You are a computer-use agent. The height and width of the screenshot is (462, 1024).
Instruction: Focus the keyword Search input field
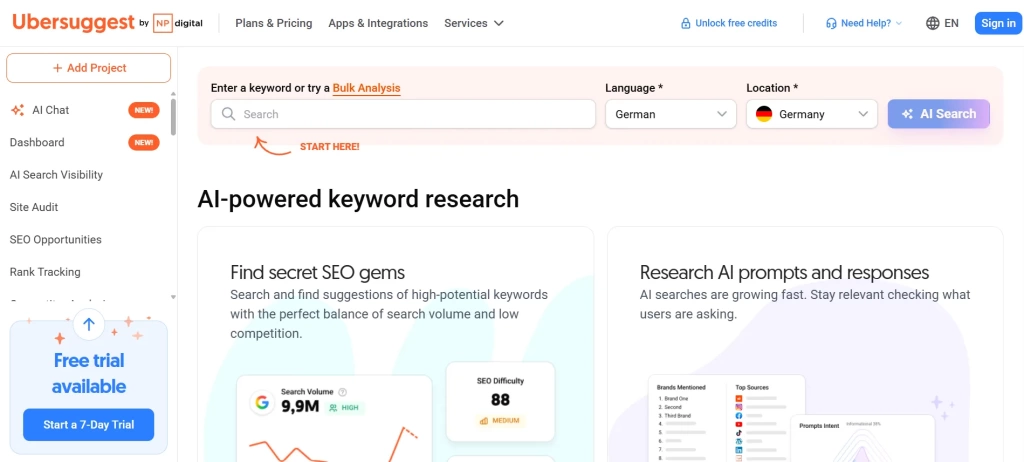click(x=403, y=114)
